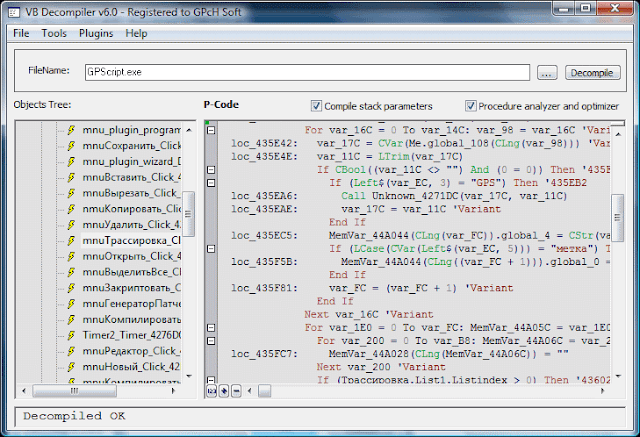Image resolution: width=640 pixels, height=437 pixels.
Task: Click the objects tree scroll up arrow
Action: (189, 130)
